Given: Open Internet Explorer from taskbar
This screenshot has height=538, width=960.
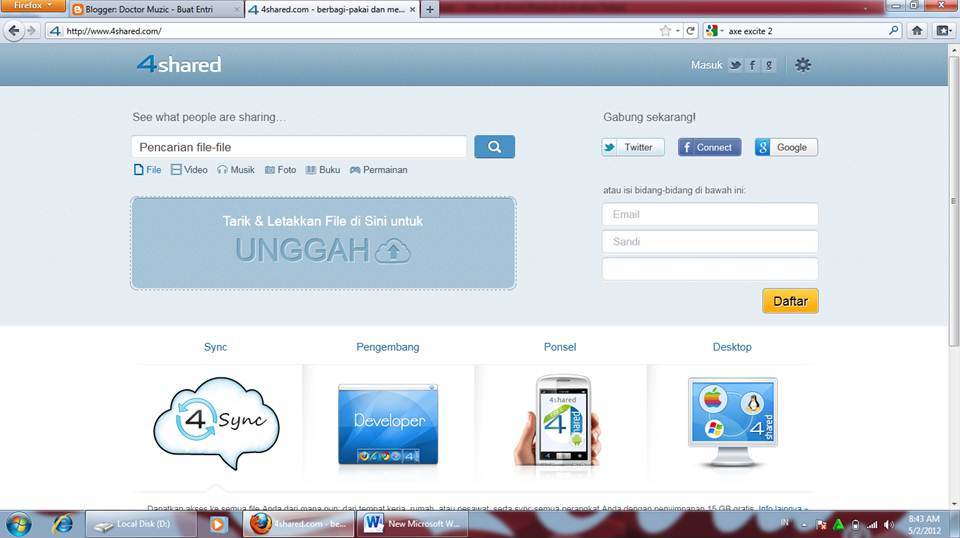Looking at the screenshot, I should click(62, 525).
